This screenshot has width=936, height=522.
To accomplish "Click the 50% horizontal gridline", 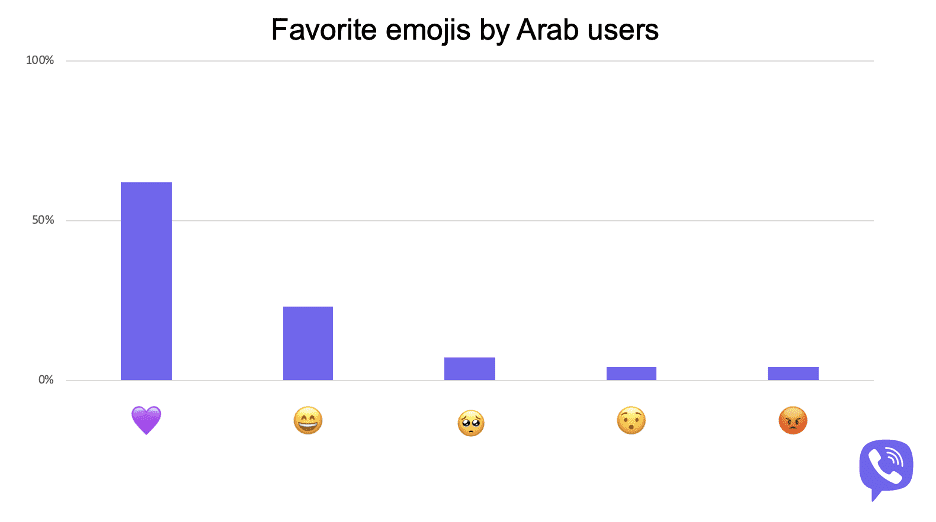I will [470, 220].
